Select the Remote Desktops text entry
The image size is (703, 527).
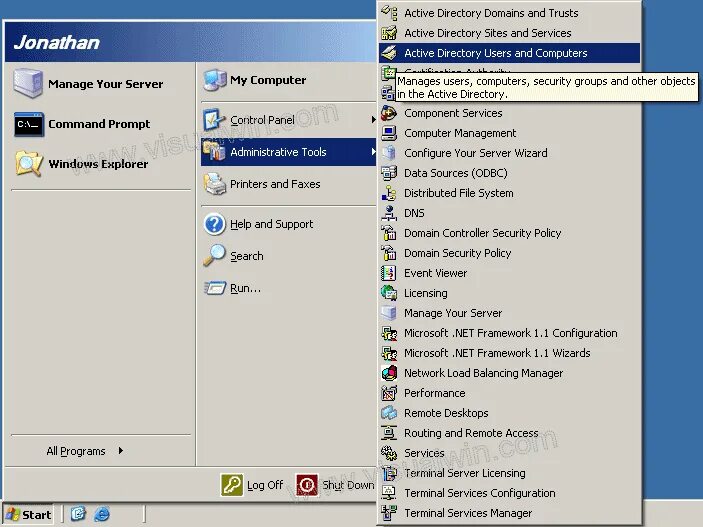446,413
